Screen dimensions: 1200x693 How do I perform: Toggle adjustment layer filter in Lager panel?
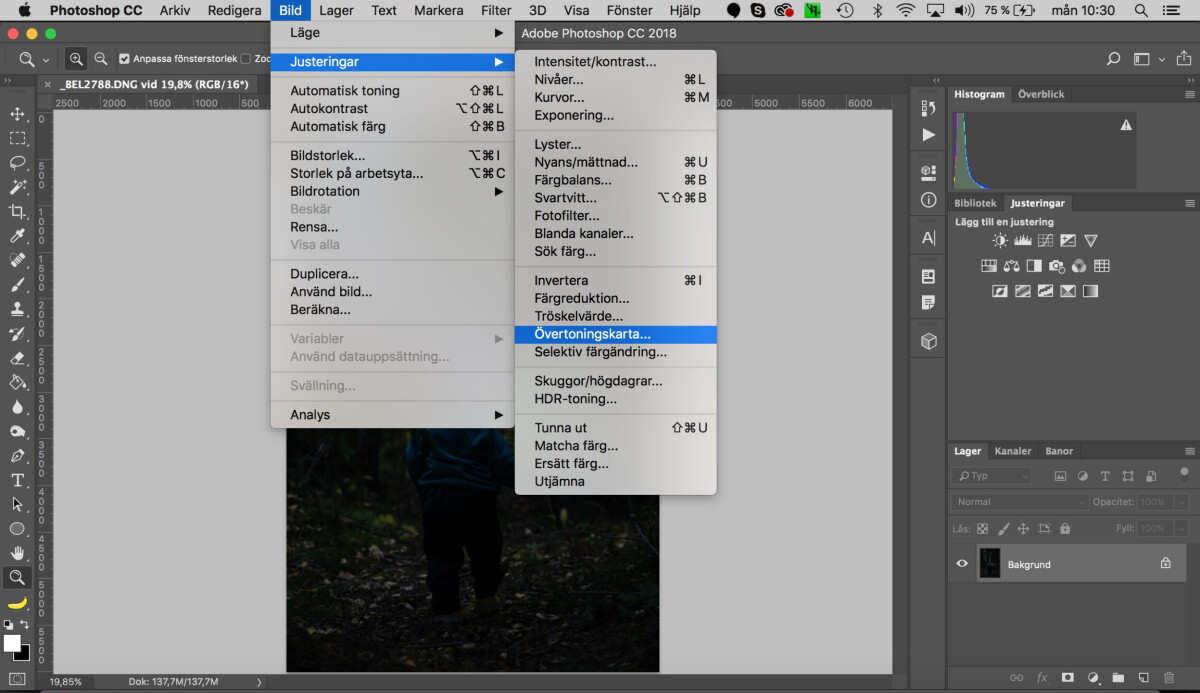pyautogui.click(x=1083, y=476)
